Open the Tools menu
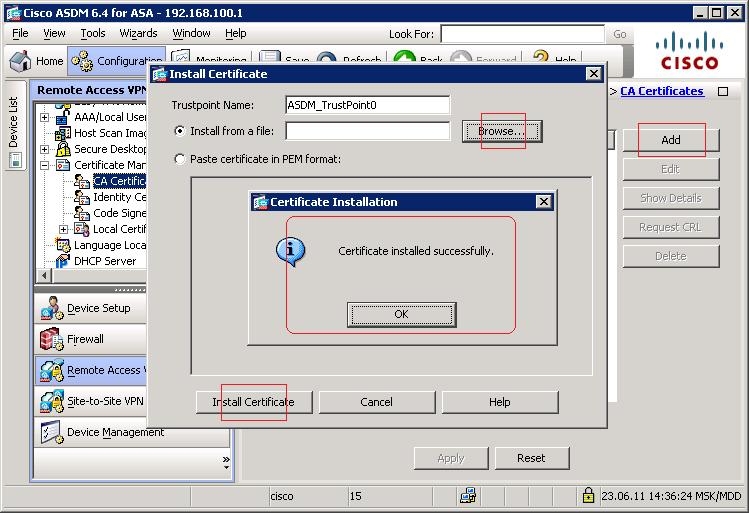The height and width of the screenshot is (513, 749). coord(93,33)
